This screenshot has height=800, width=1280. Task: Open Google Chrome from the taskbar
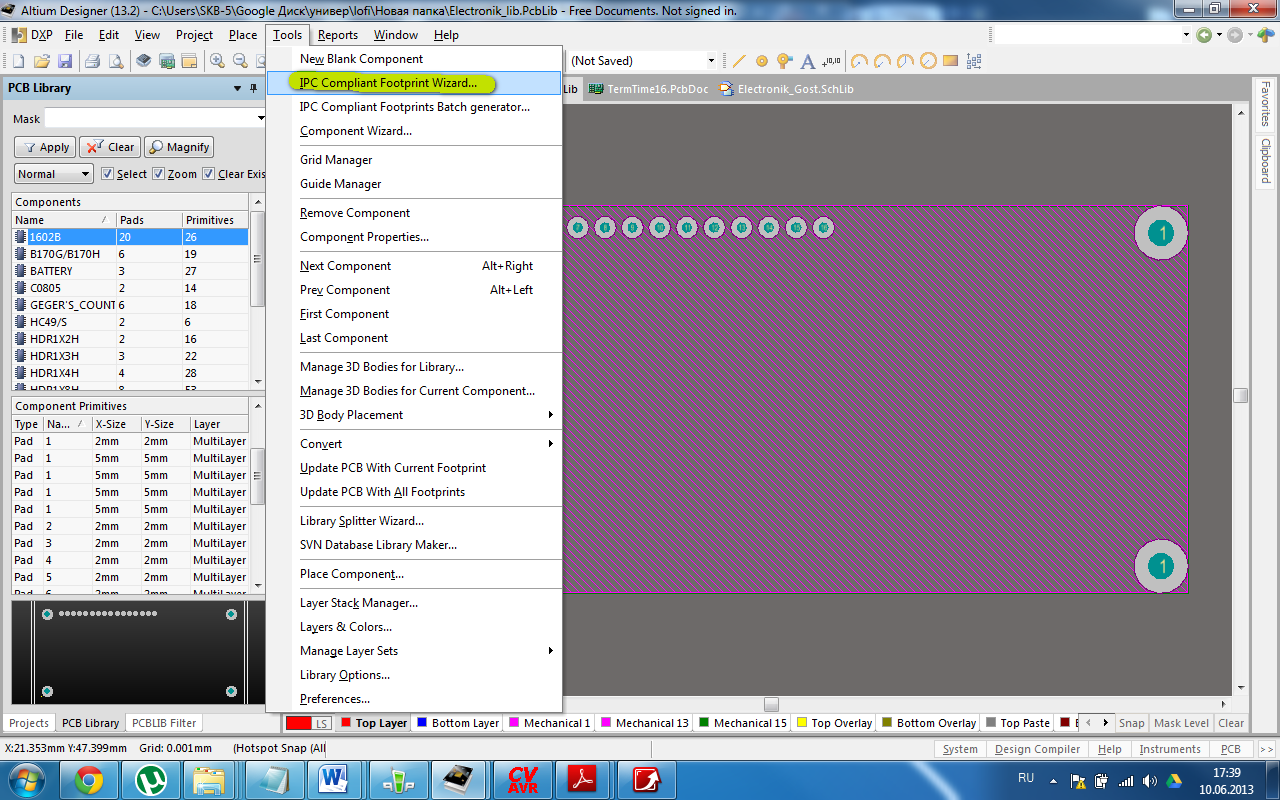tap(89, 779)
